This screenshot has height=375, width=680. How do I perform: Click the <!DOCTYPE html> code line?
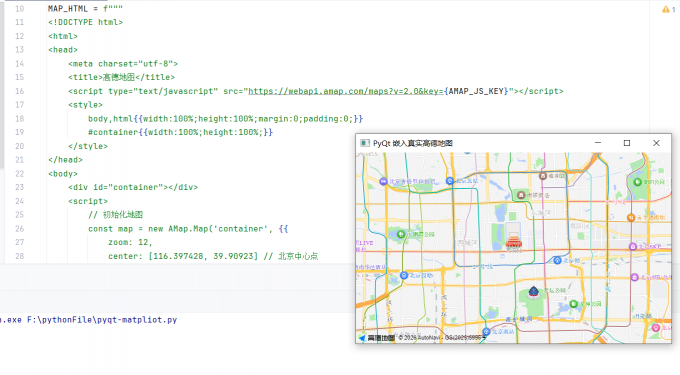(x=85, y=22)
